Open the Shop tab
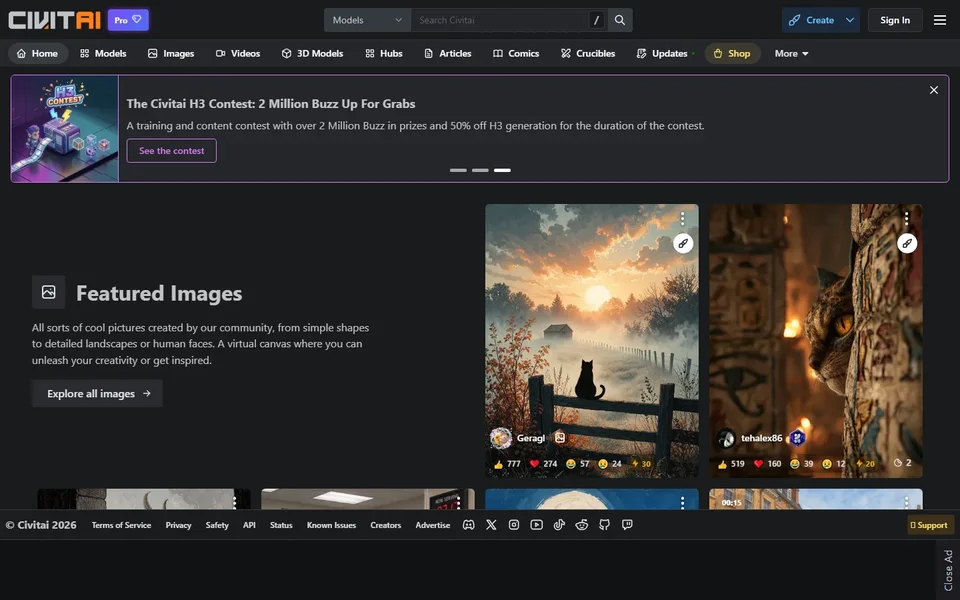960x600 pixels. [732, 53]
